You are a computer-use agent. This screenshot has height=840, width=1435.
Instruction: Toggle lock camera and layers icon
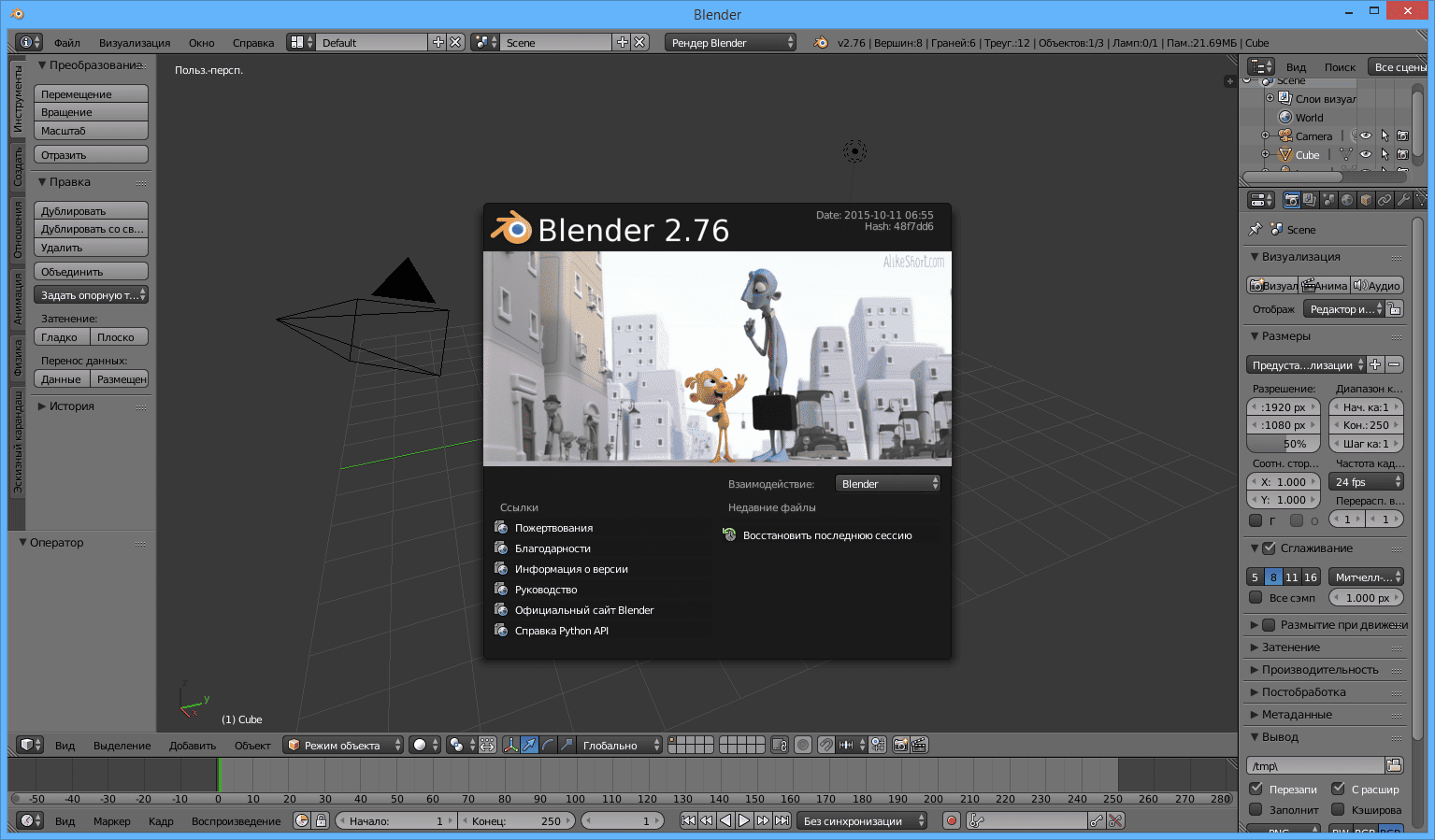pyautogui.click(x=780, y=745)
